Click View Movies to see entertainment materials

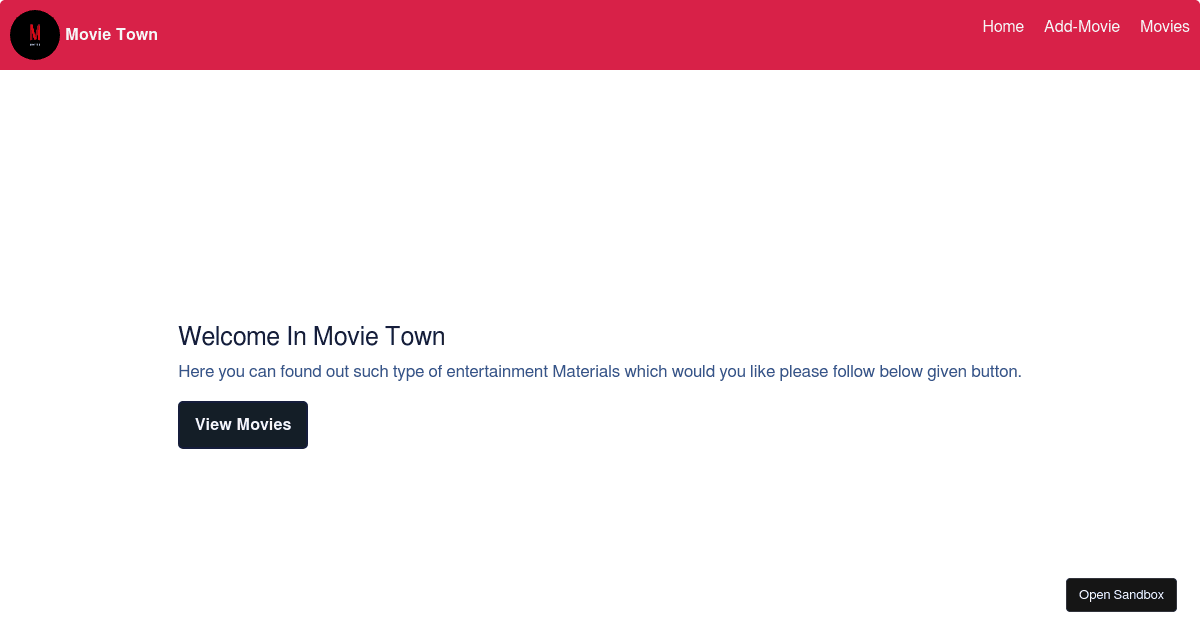point(242,424)
